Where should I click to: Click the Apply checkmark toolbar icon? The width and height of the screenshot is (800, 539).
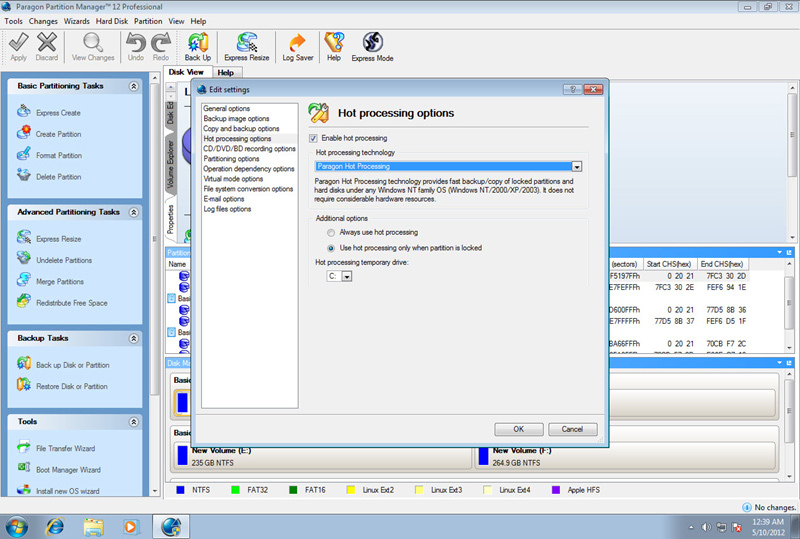pyautogui.click(x=18, y=47)
